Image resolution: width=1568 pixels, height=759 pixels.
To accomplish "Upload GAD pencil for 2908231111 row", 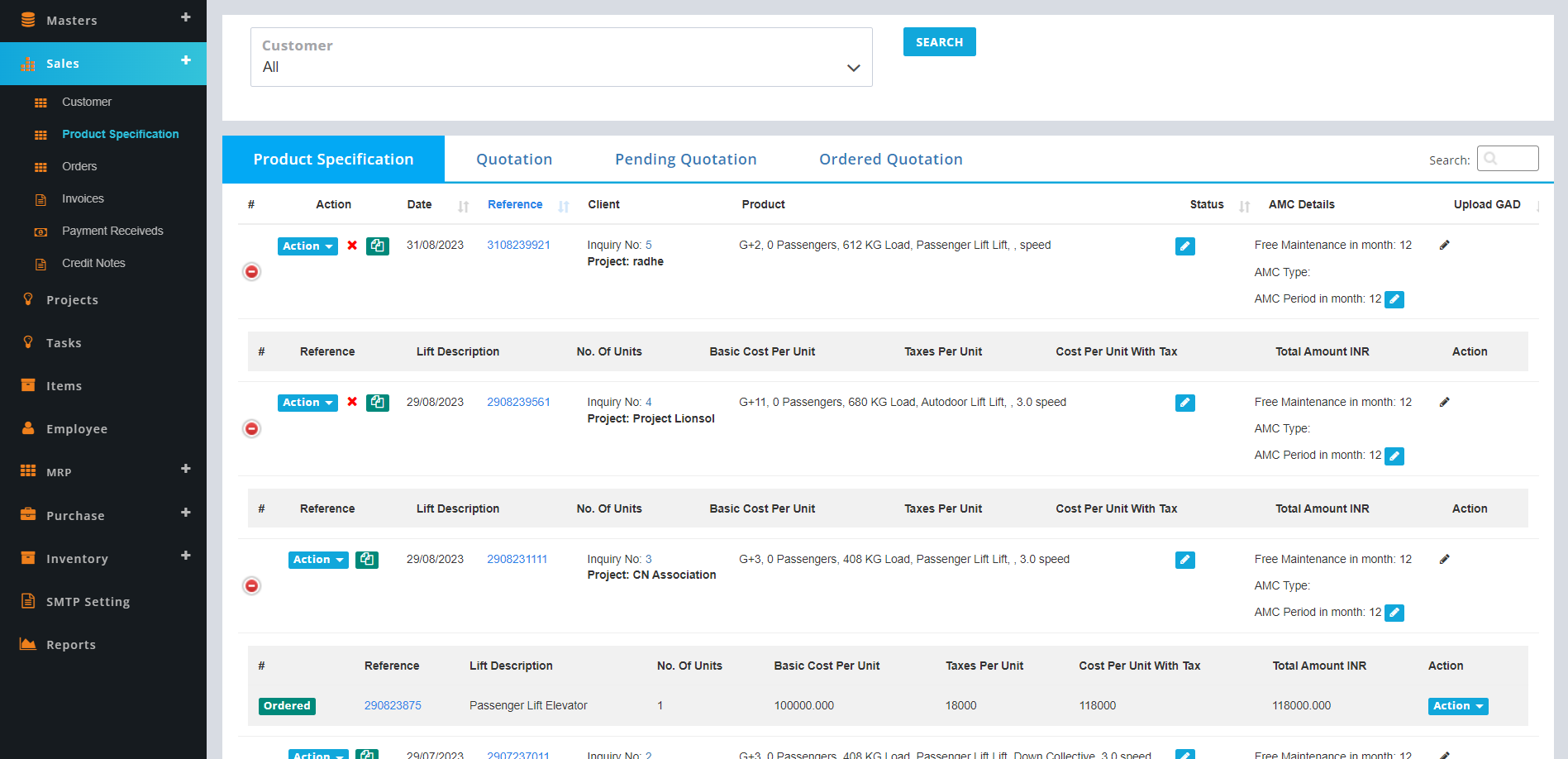I will [x=1445, y=559].
